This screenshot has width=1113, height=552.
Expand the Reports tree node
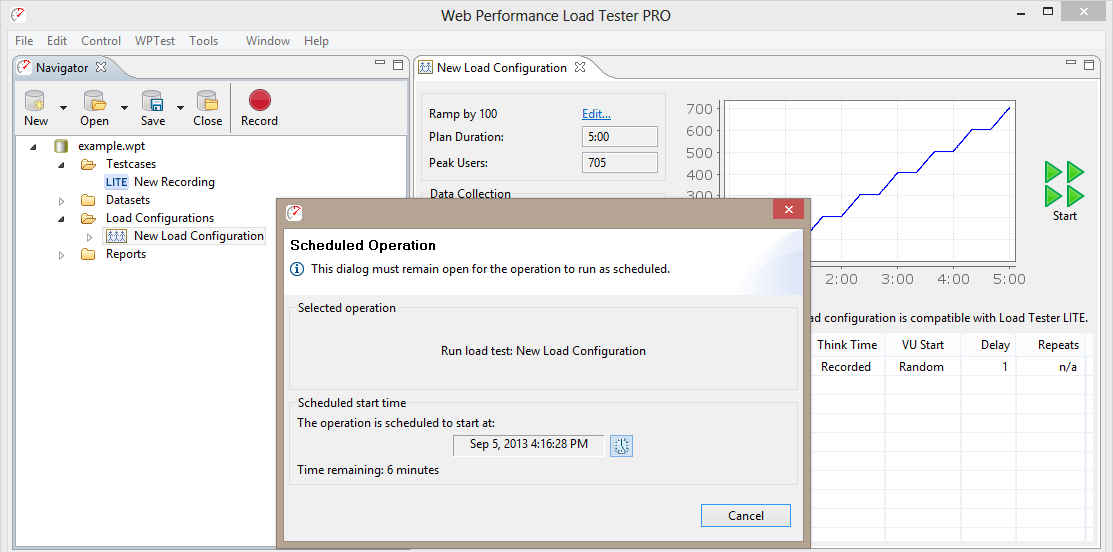[61, 255]
